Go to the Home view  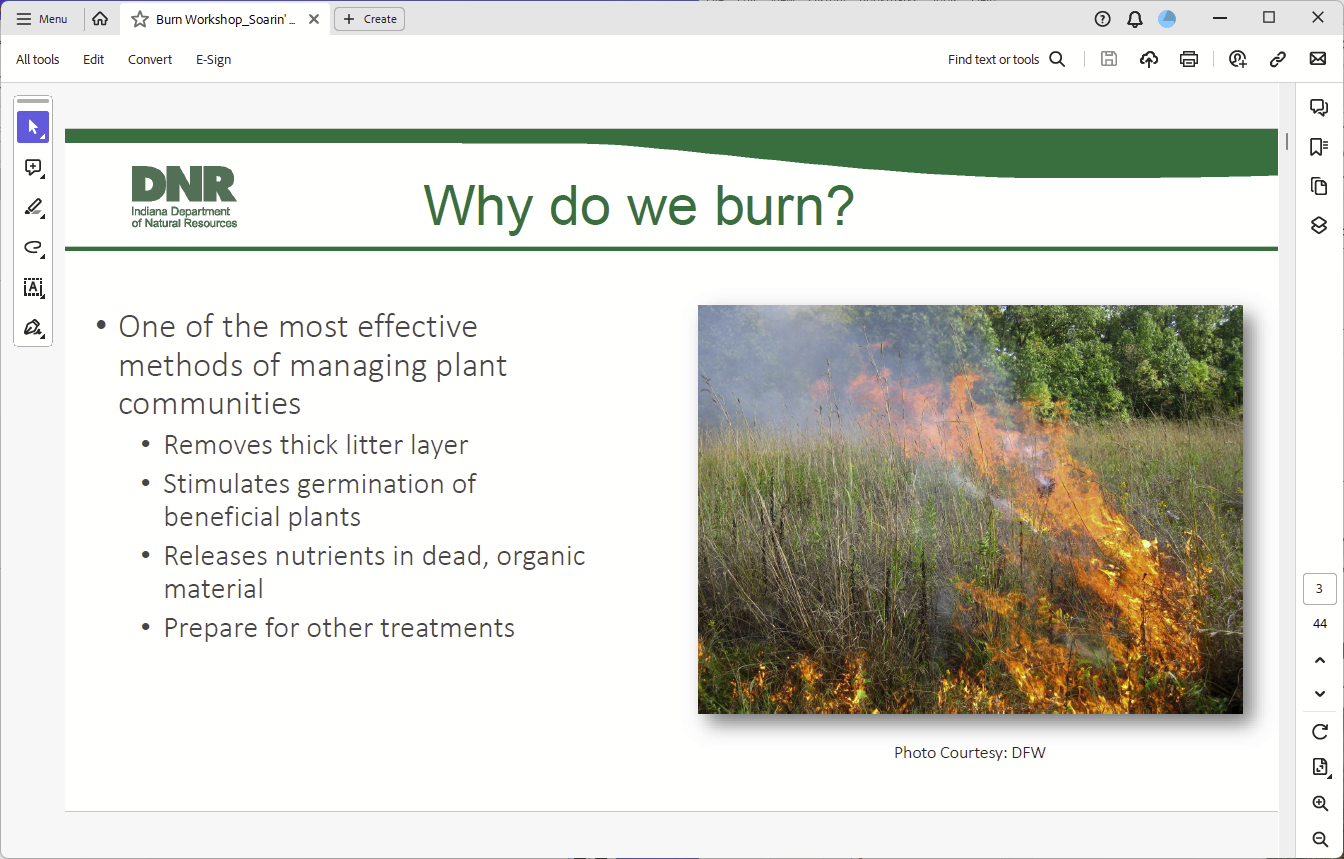click(100, 19)
